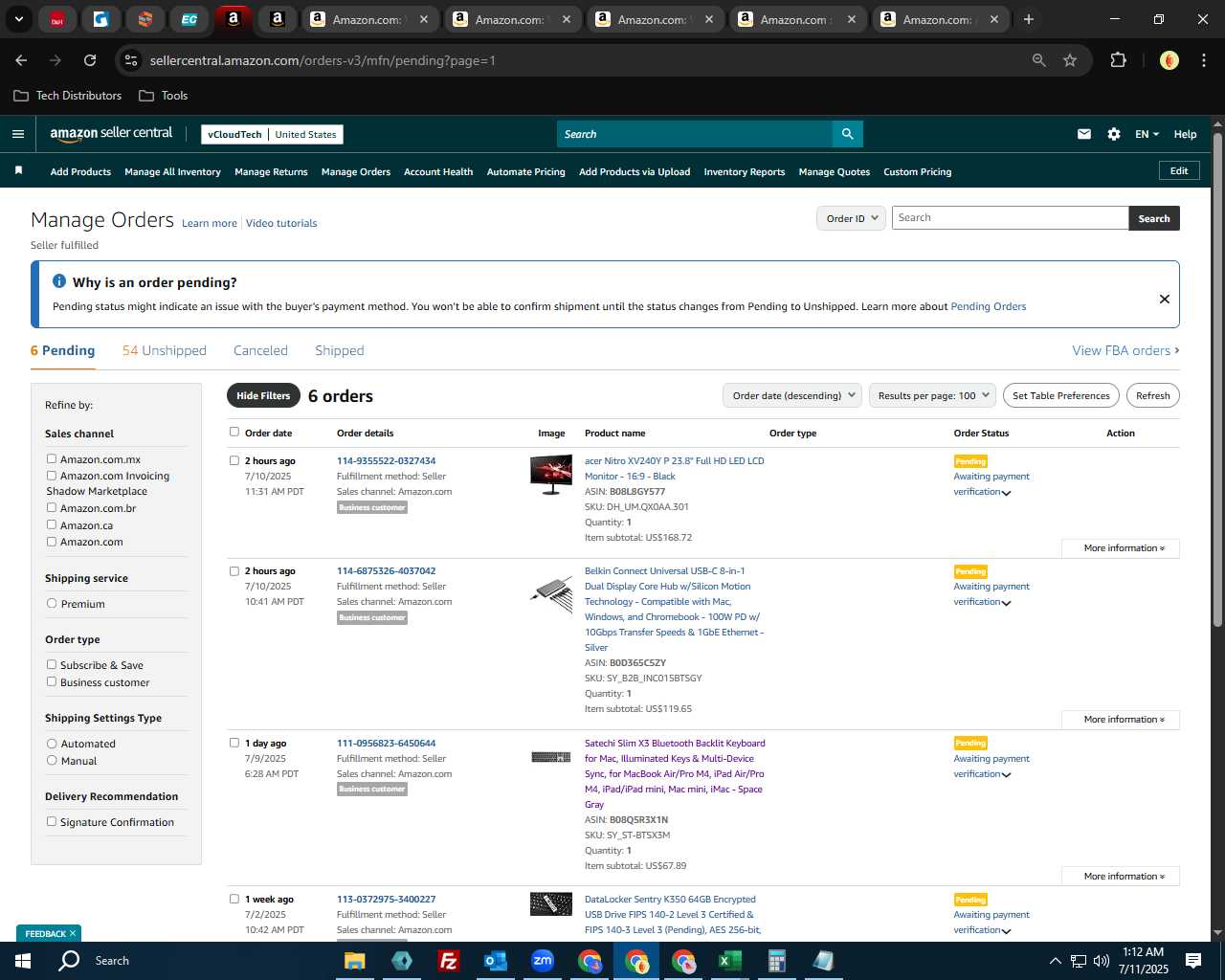The image size is (1225, 980).
Task: Open Outlook from taskbar
Action: 495,961
